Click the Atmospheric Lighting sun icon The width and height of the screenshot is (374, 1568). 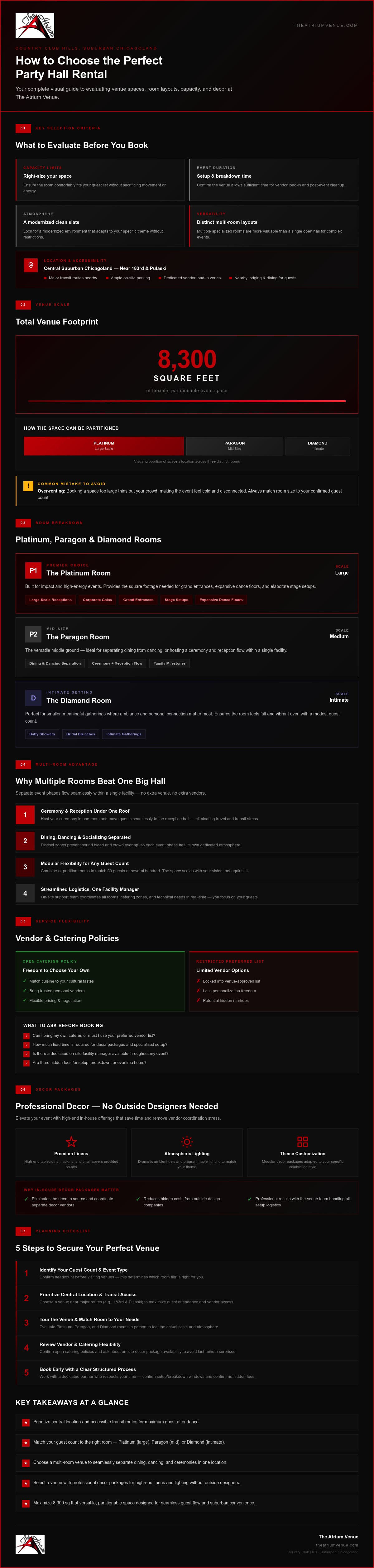point(187,1142)
